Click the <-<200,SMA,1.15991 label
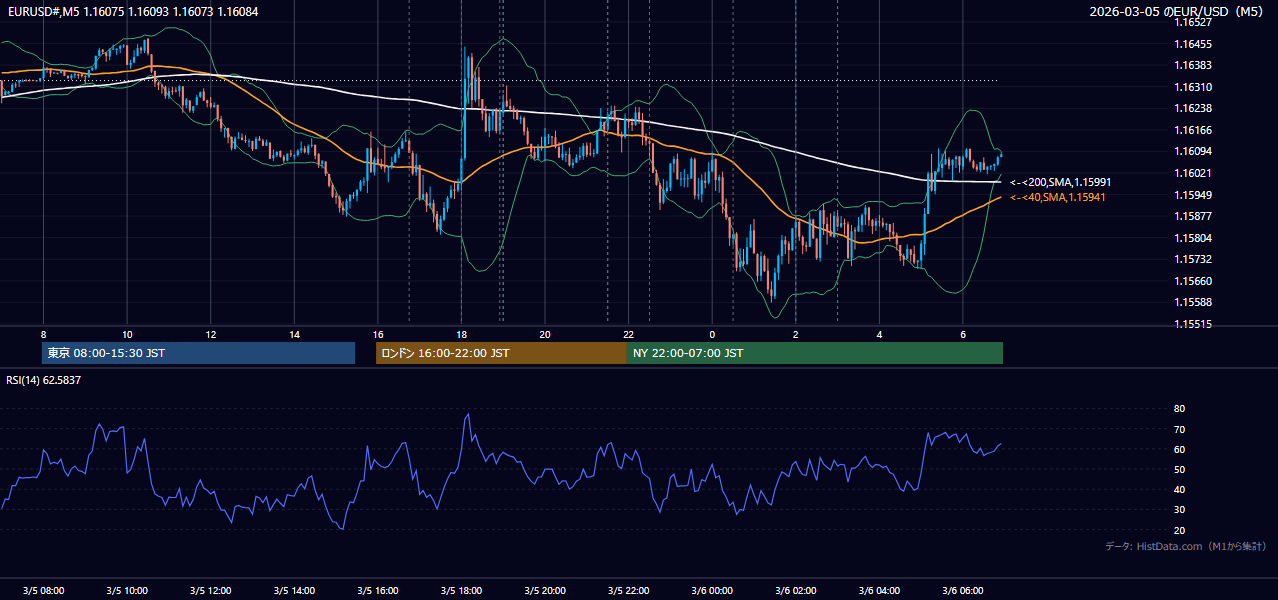Viewport: 1278px width, 600px height. [1060, 183]
